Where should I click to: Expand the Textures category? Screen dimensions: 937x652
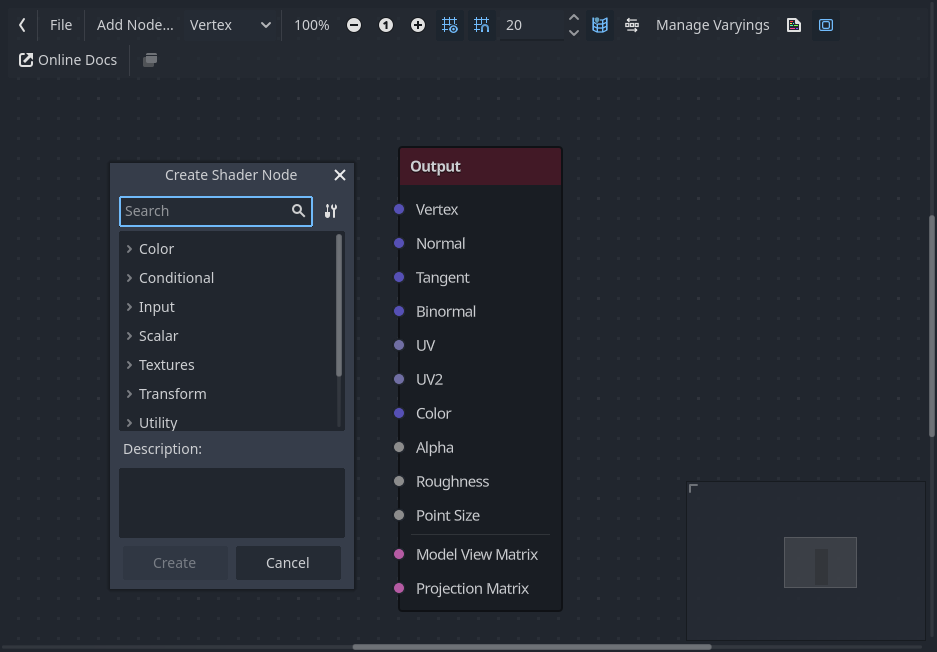[130, 365]
